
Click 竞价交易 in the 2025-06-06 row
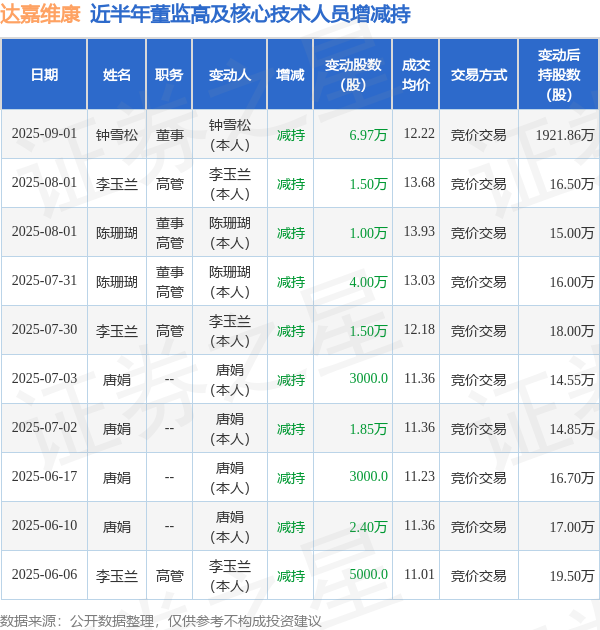point(479,576)
